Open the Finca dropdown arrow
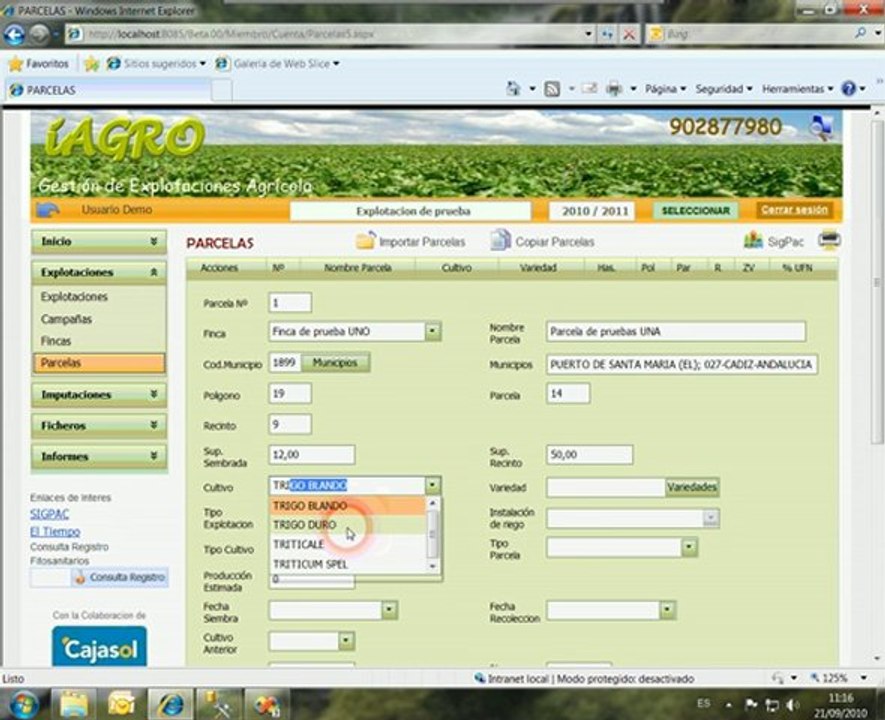 click(x=432, y=331)
